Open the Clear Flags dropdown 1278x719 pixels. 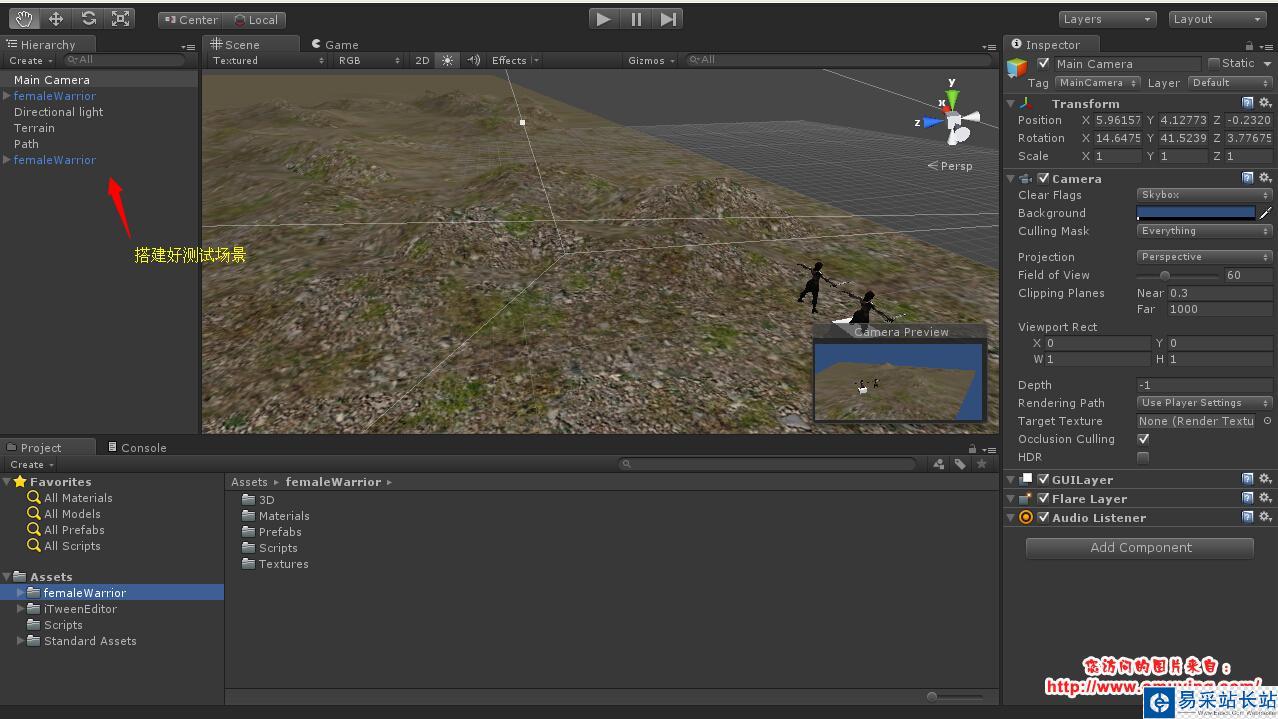[x=1204, y=195]
